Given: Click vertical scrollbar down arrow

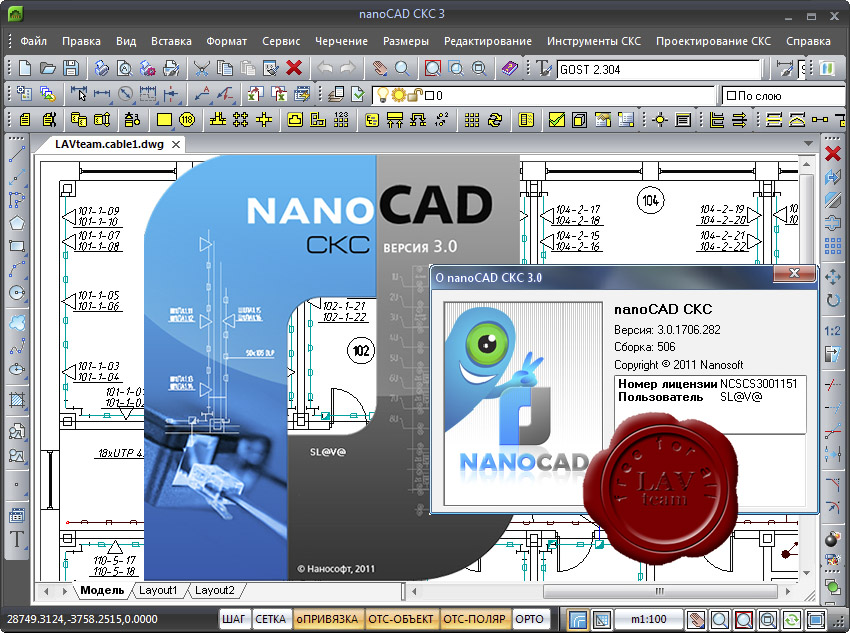Looking at the screenshot, I should point(807,573).
